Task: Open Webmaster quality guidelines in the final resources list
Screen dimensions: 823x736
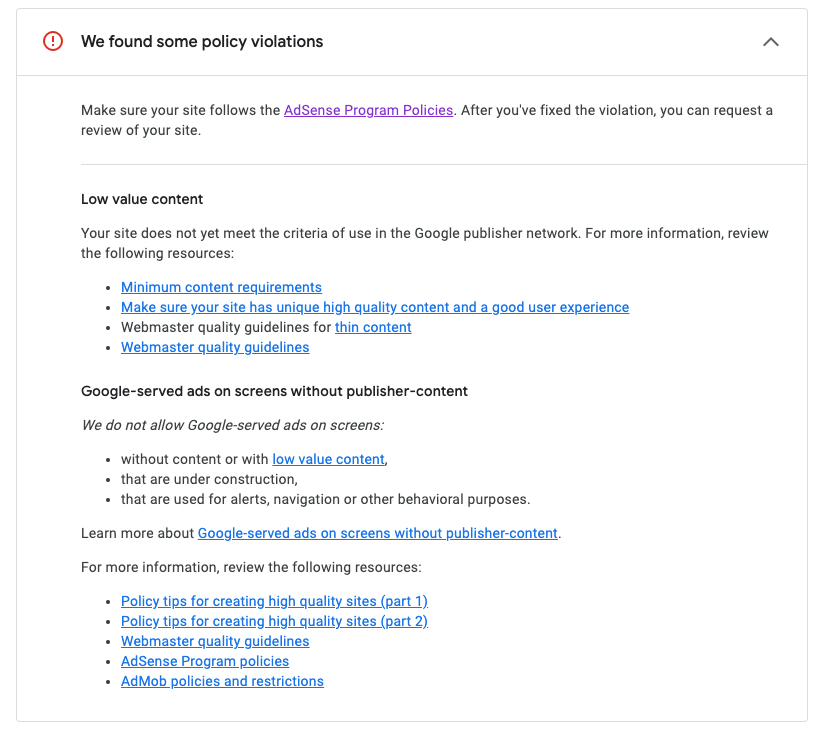Action: [x=215, y=642]
